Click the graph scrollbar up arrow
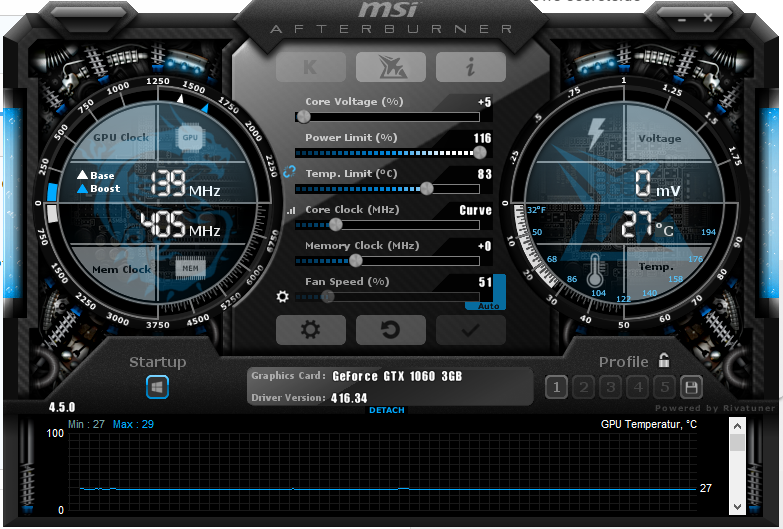Viewport: 783px width, 529px height. click(737, 426)
